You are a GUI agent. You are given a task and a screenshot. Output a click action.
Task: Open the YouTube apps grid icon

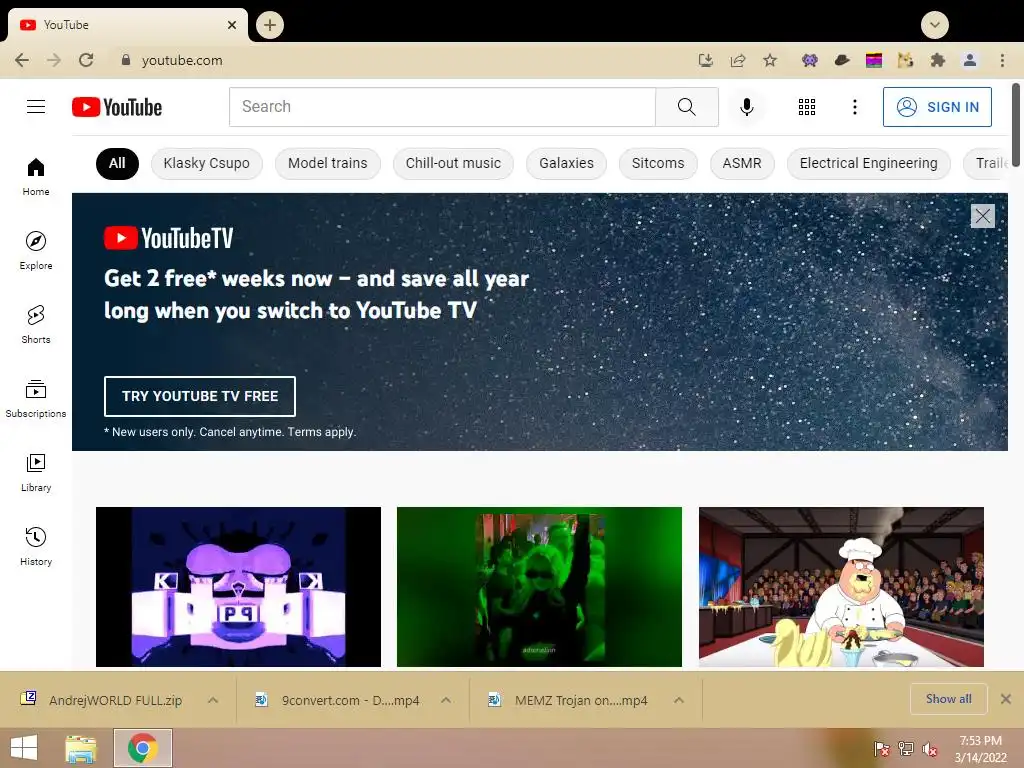(x=807, y=106)
